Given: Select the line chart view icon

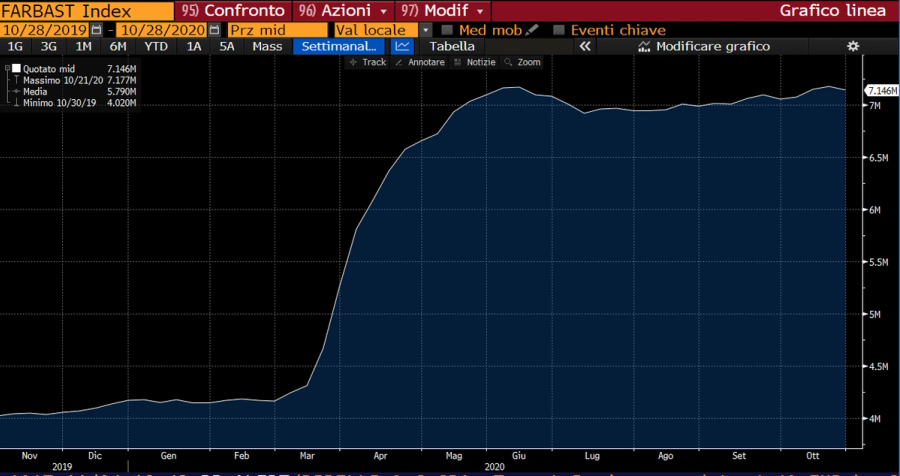Looking at the screenshot, I should tap(403, 47).
